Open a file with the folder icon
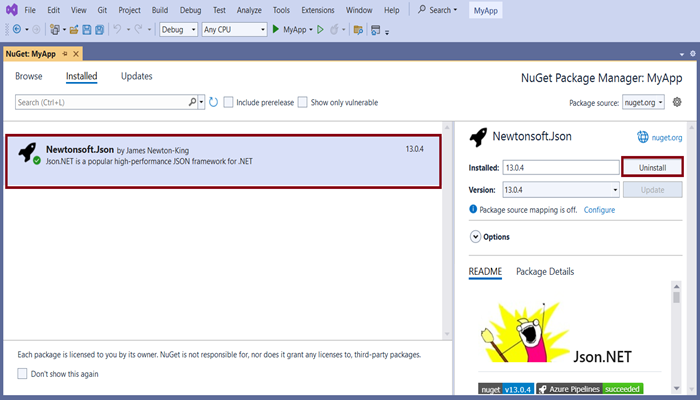Image resolution: width=700 pixels, height=400 pixels. 74,30
